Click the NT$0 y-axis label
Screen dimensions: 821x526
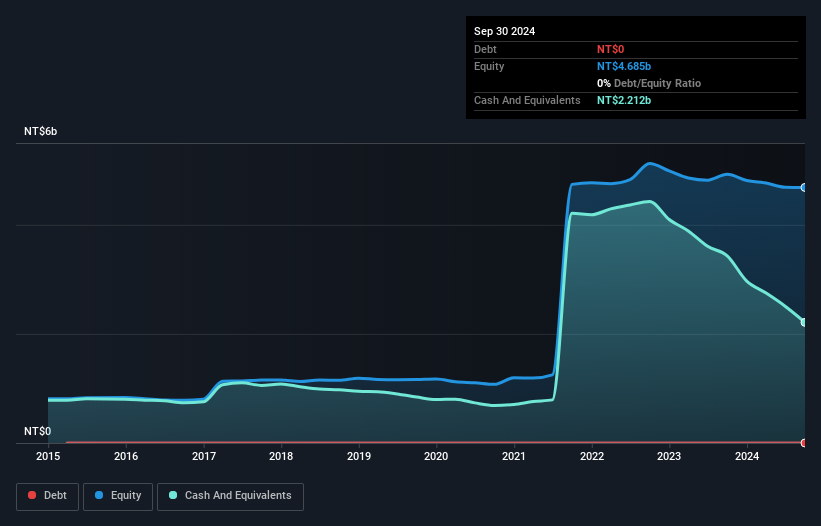click(x=38, y=431)
